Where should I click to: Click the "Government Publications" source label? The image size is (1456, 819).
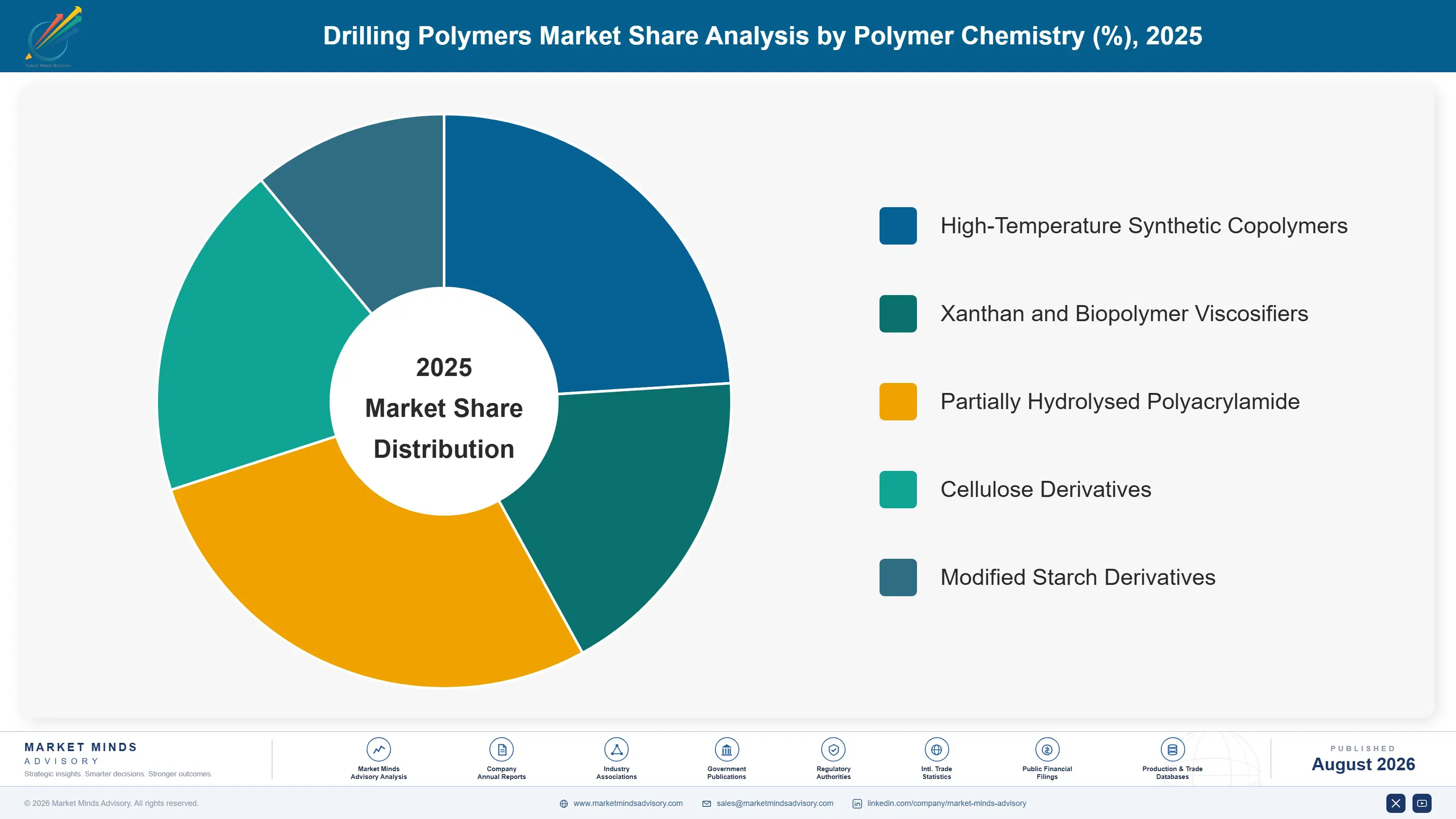click(x=726, y=773)
